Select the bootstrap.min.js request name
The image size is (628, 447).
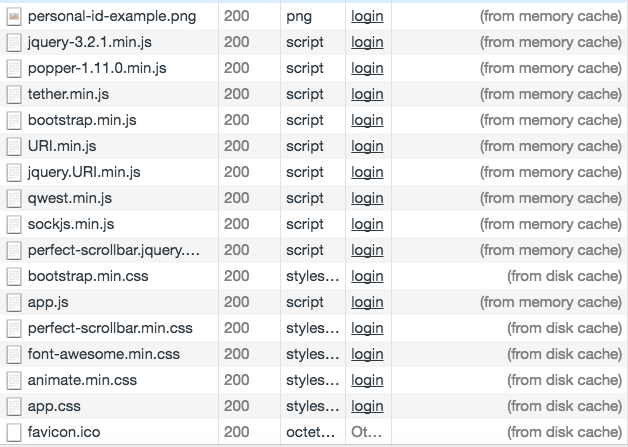[82, 121]
